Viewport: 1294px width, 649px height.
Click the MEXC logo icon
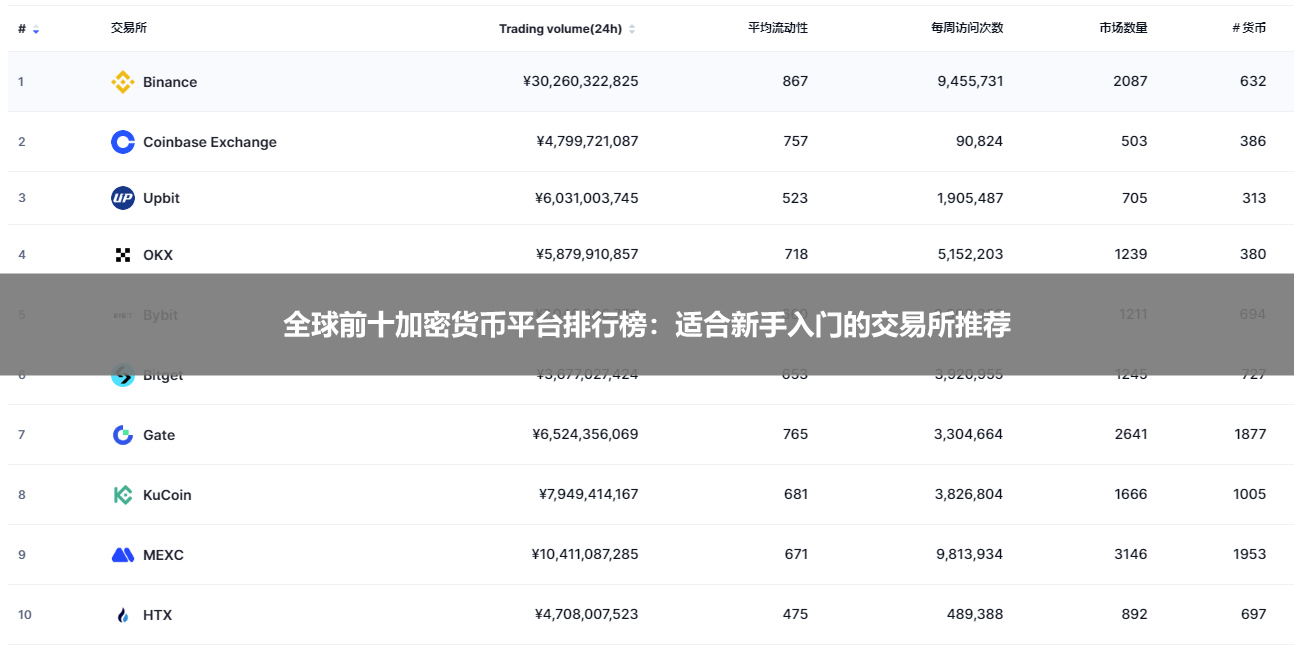click(123, 555)
